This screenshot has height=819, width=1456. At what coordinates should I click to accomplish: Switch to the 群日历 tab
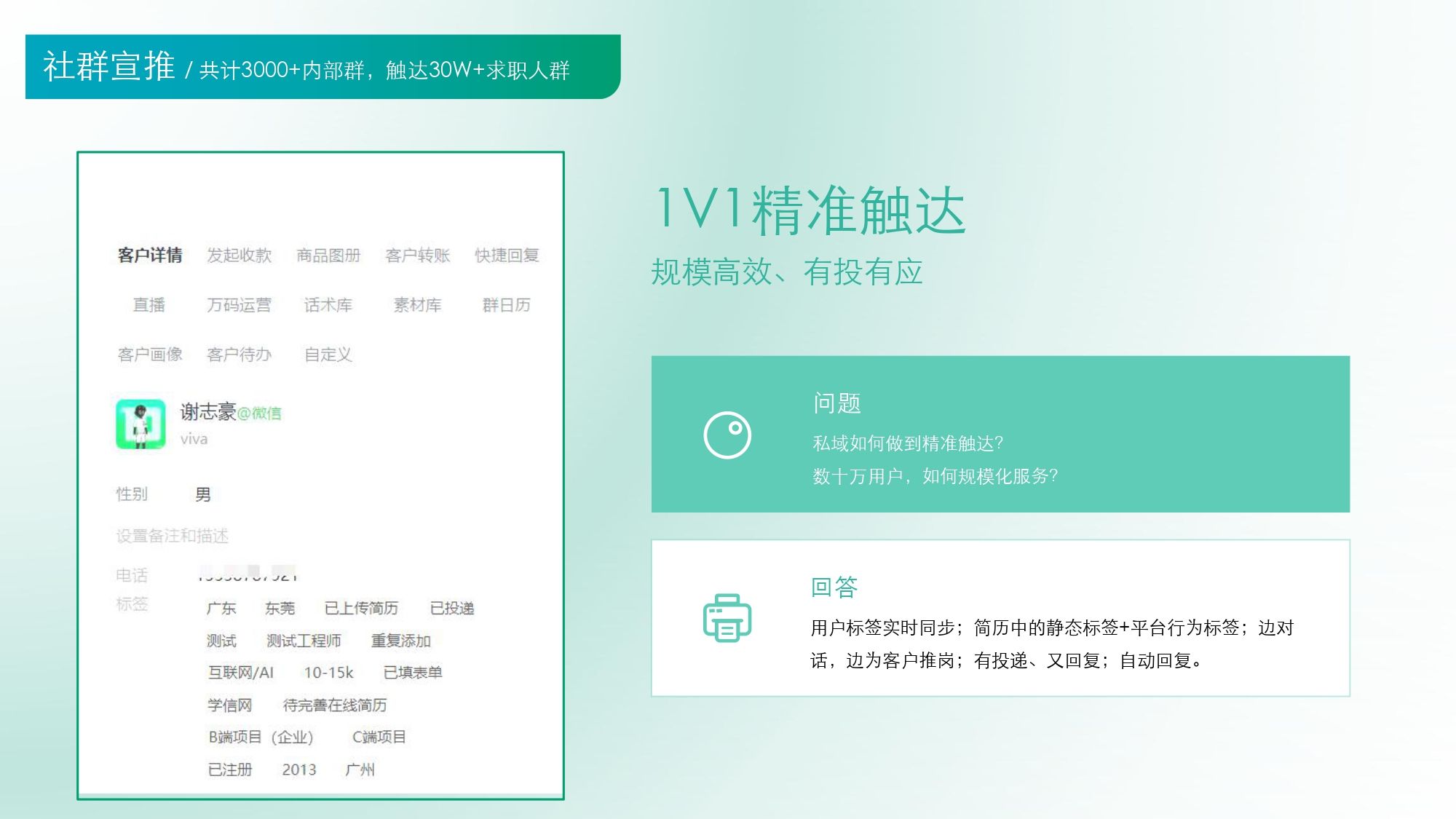click(x=507, y=305)
